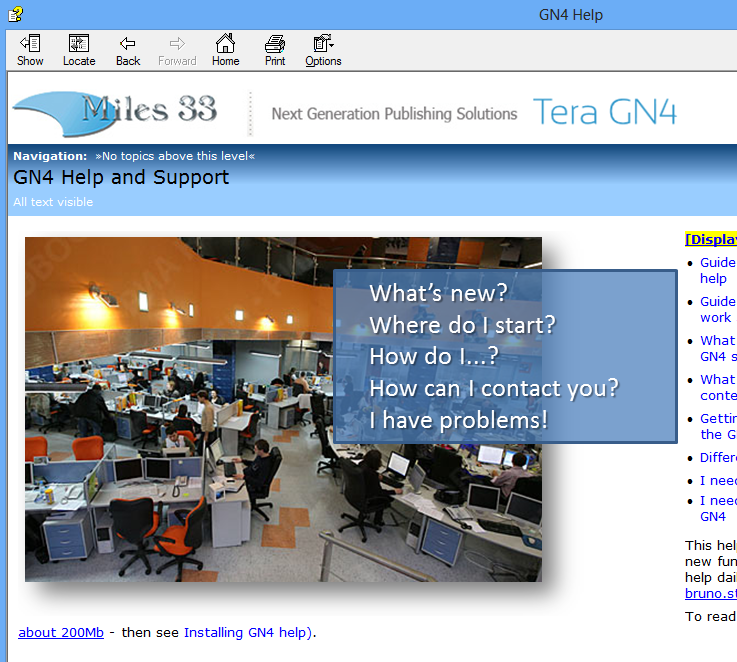Open the 'Differe...' list link
Screen dimensions: 737x662
[x=718, y=457]
